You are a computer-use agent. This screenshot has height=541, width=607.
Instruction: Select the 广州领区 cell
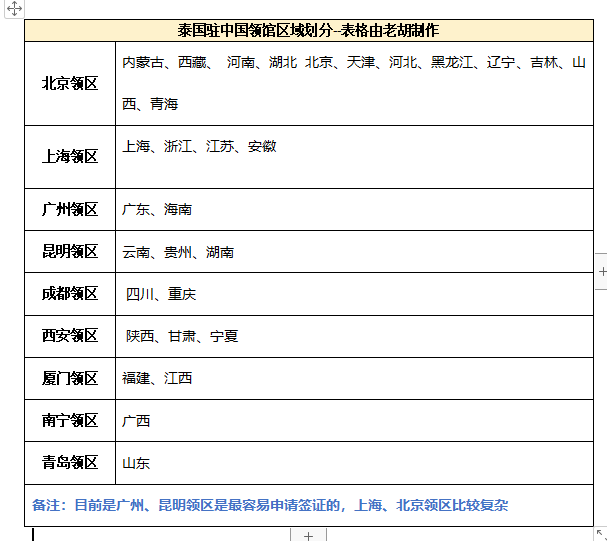click(x=70, y=210)
